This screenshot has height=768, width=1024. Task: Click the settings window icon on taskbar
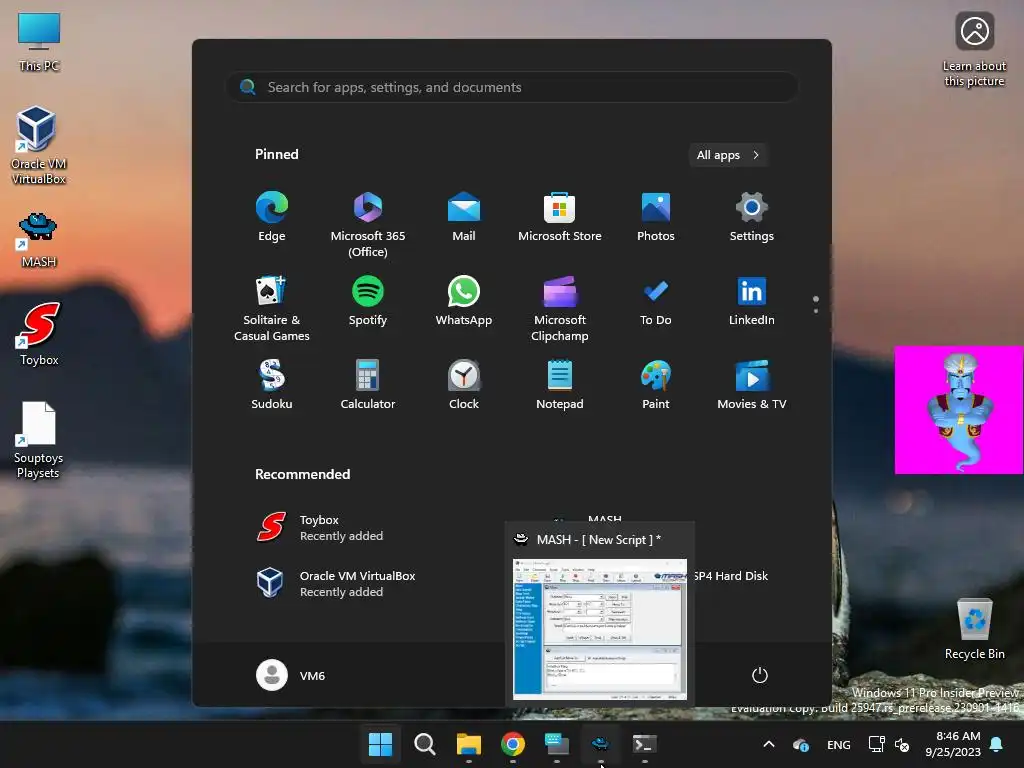(x=556, y=744)
